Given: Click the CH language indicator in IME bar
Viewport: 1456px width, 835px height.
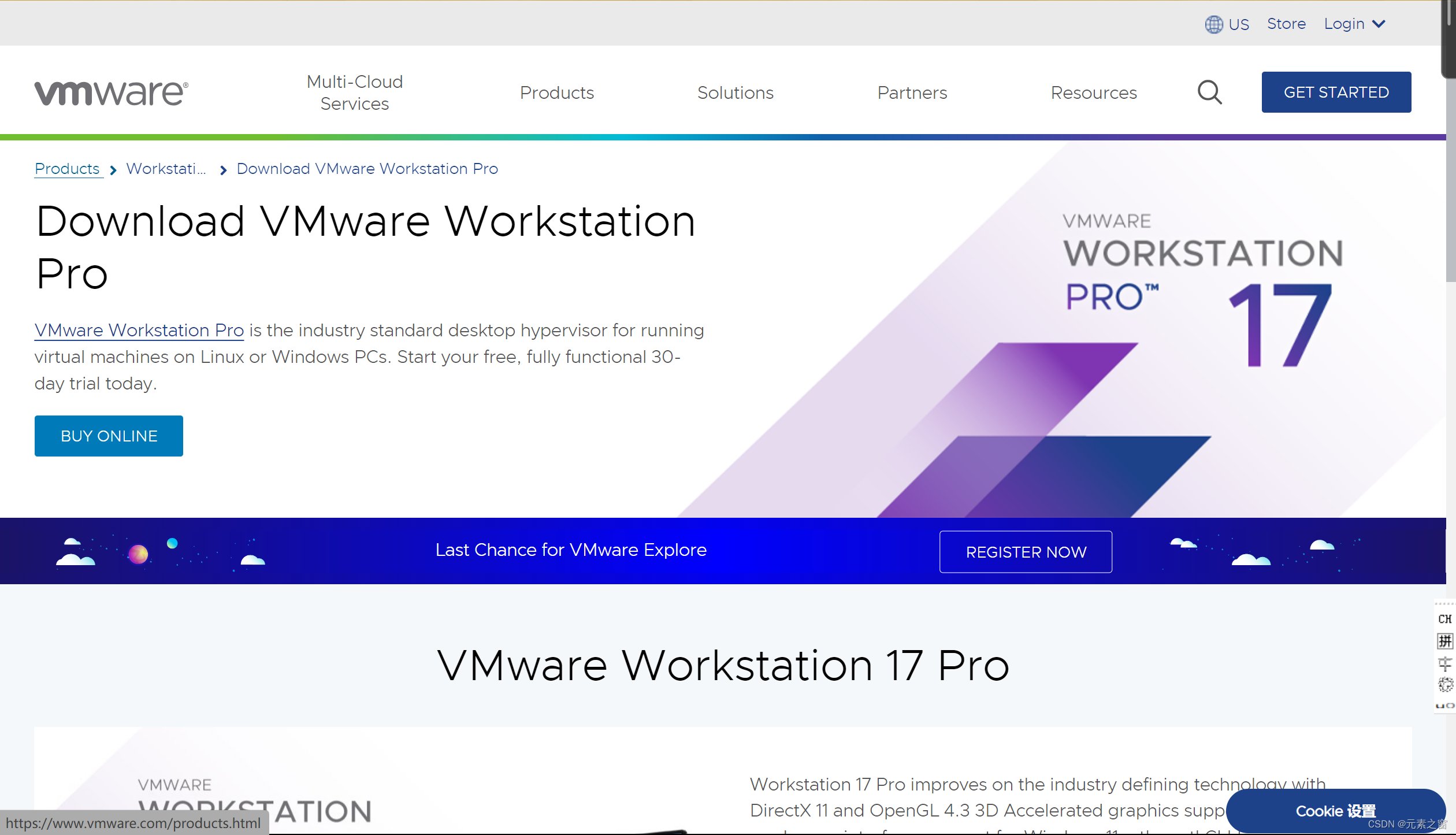Looking at the screenshot, I should point(1444,619).
